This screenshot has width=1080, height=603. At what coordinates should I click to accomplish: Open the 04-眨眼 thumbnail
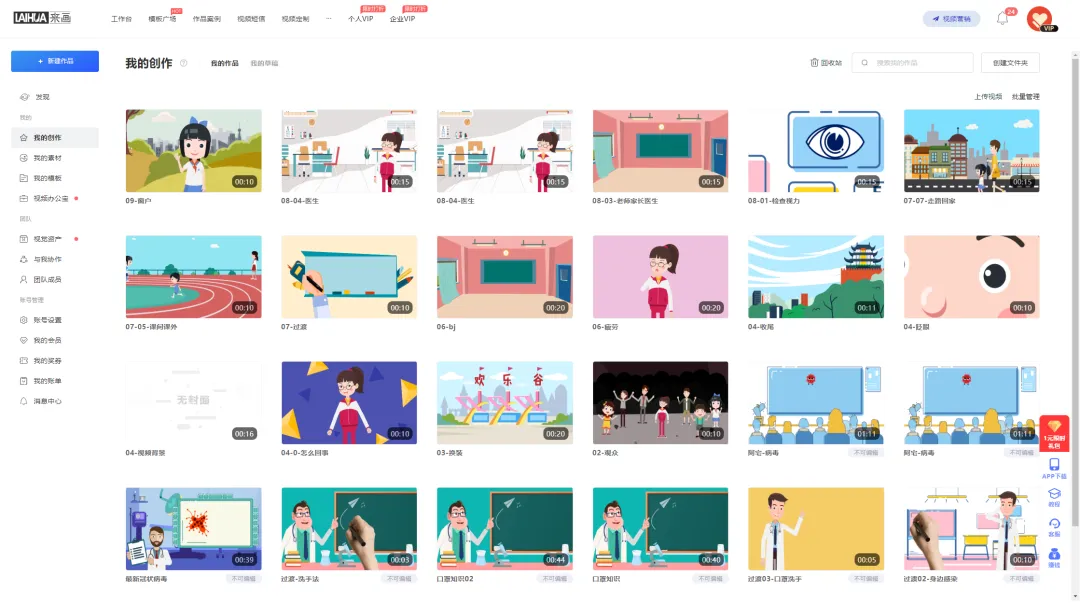pyautogui.click(x=972, y=277)
